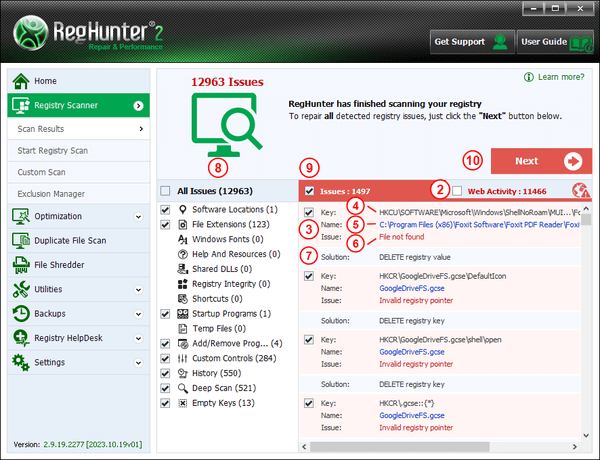
Task: Expand the Optimization sidebar section
Action: click(138, 216)
